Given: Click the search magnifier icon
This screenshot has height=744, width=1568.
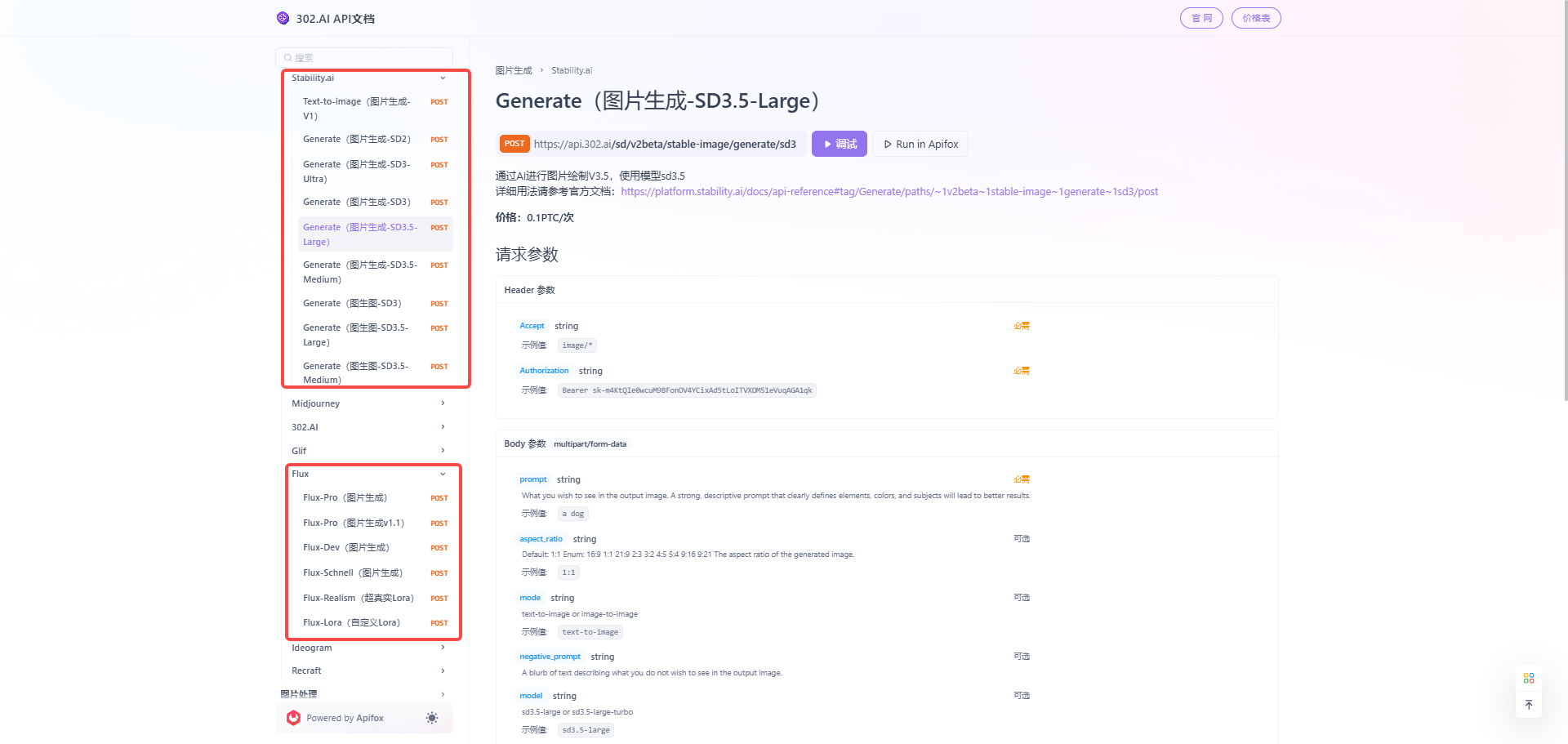Looking at the screenshot, I should 288,58.
